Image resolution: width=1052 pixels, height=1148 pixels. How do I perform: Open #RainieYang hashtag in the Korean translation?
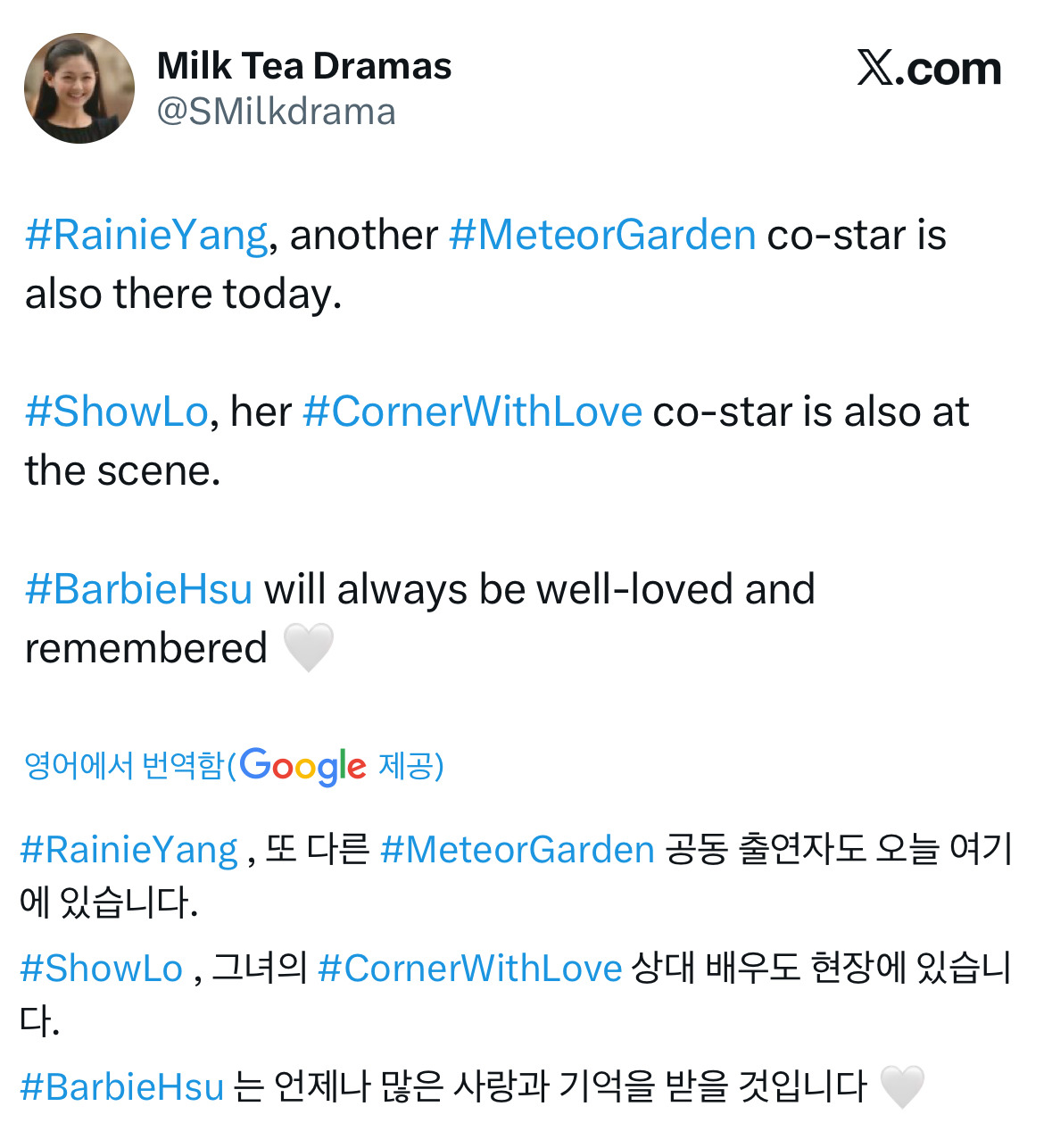[129, 849]
